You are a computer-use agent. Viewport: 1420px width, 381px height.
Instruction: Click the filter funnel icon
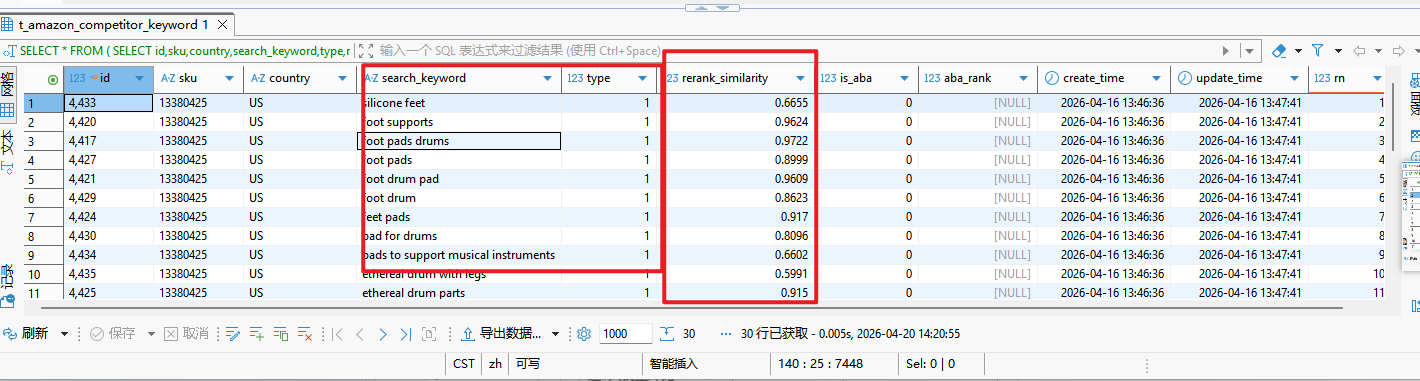(x=1317, y=50)
